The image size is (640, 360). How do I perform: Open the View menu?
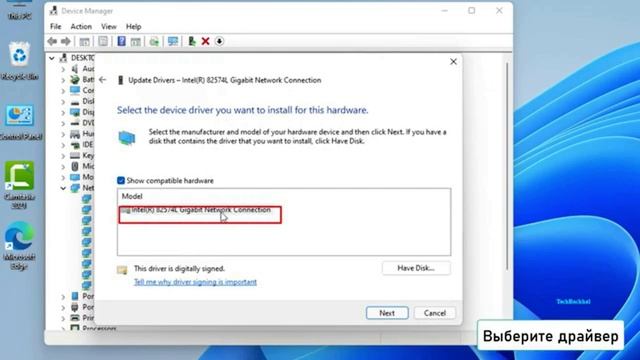coord(109,27)
